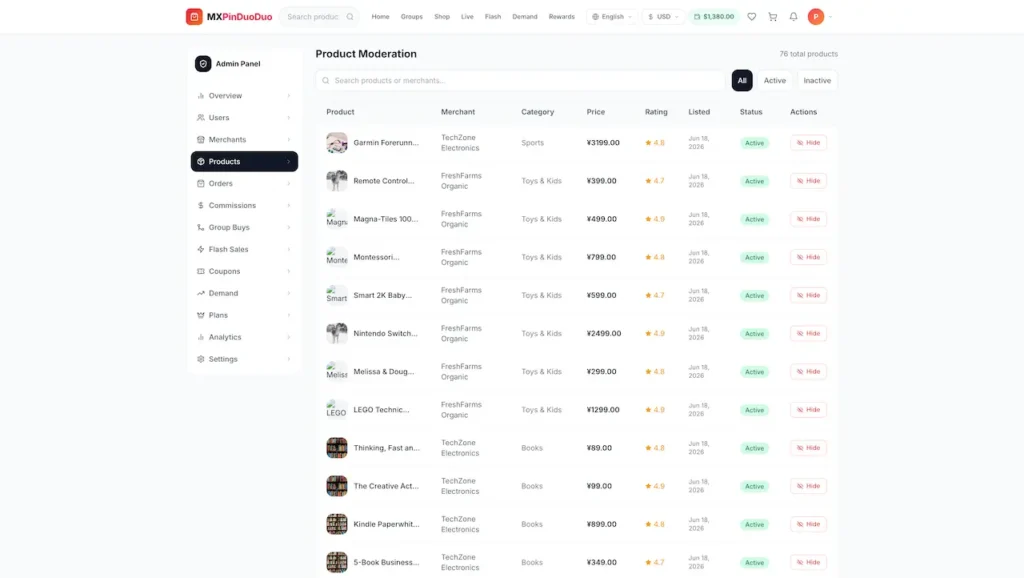
Task: Hide the LEGO Technic product
Action: tap(808, 409)
